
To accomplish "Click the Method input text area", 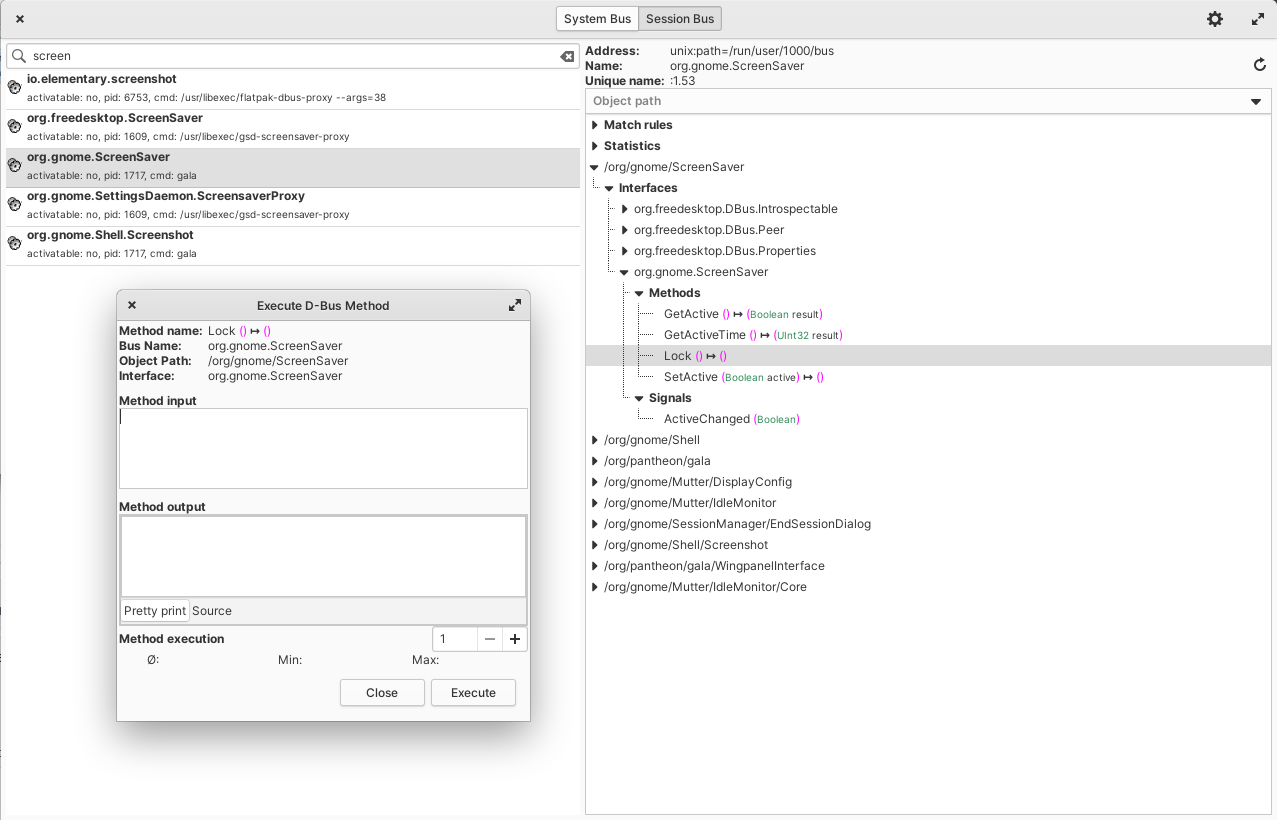I will tap(323, 448).
